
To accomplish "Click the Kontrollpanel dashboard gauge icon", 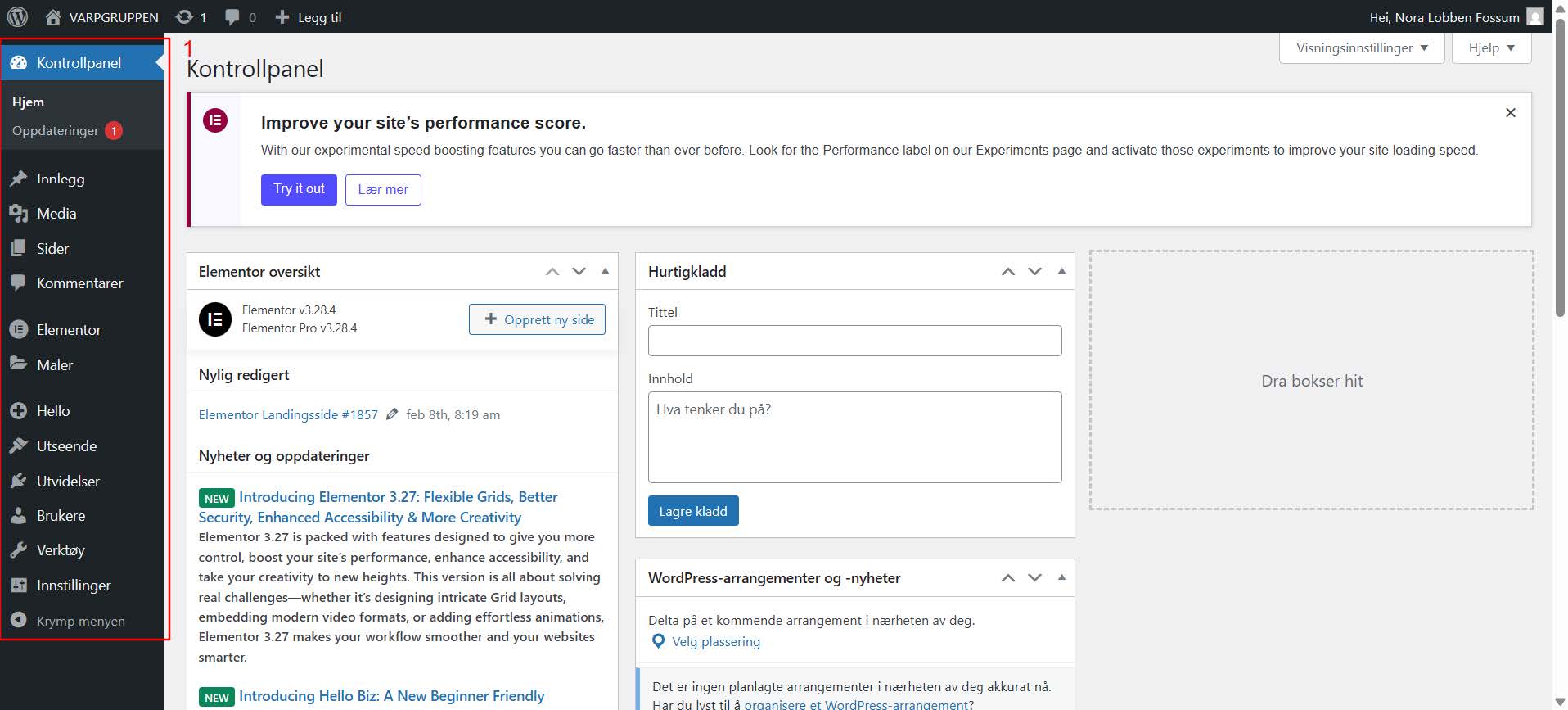I will coord(18,62).
